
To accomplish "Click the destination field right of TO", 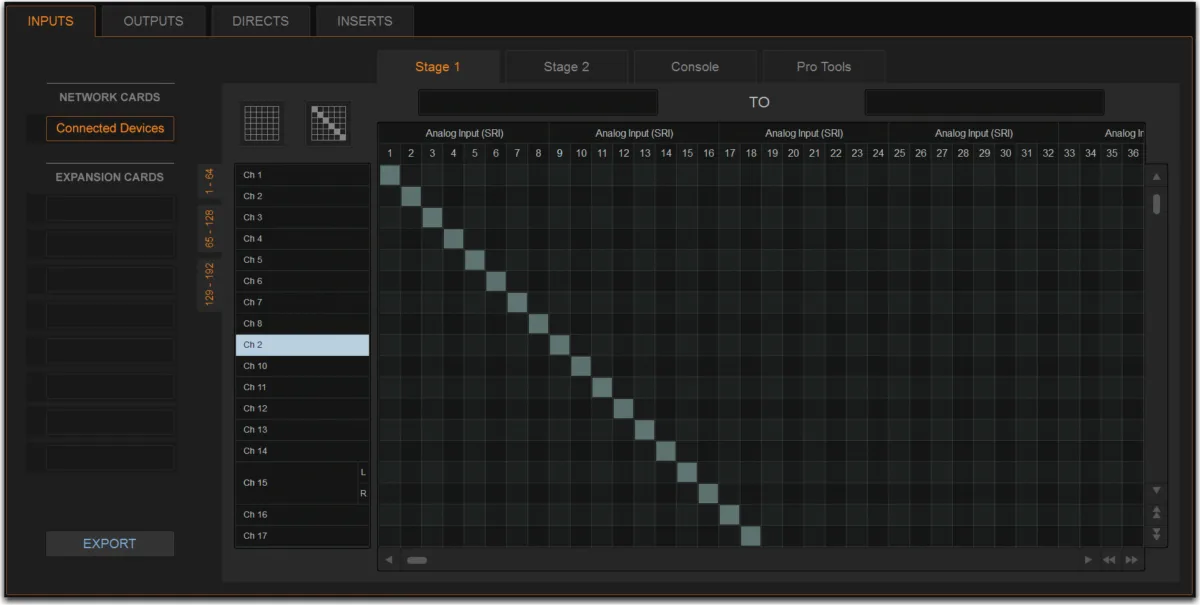I will pyautogui.click(x=984, y=102).
